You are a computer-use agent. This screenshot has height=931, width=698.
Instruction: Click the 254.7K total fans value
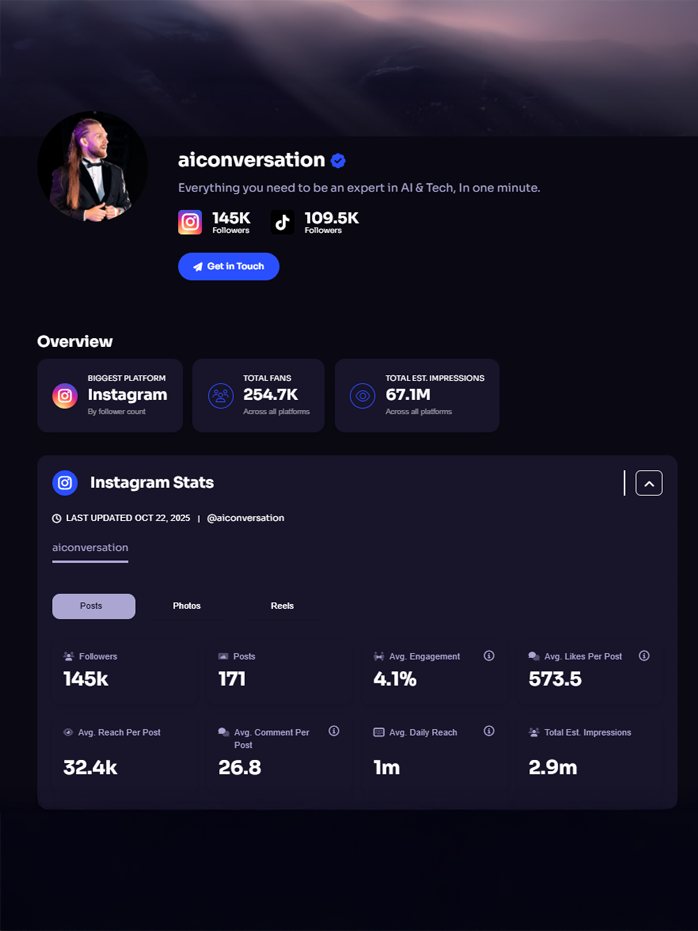pos(271,395)
